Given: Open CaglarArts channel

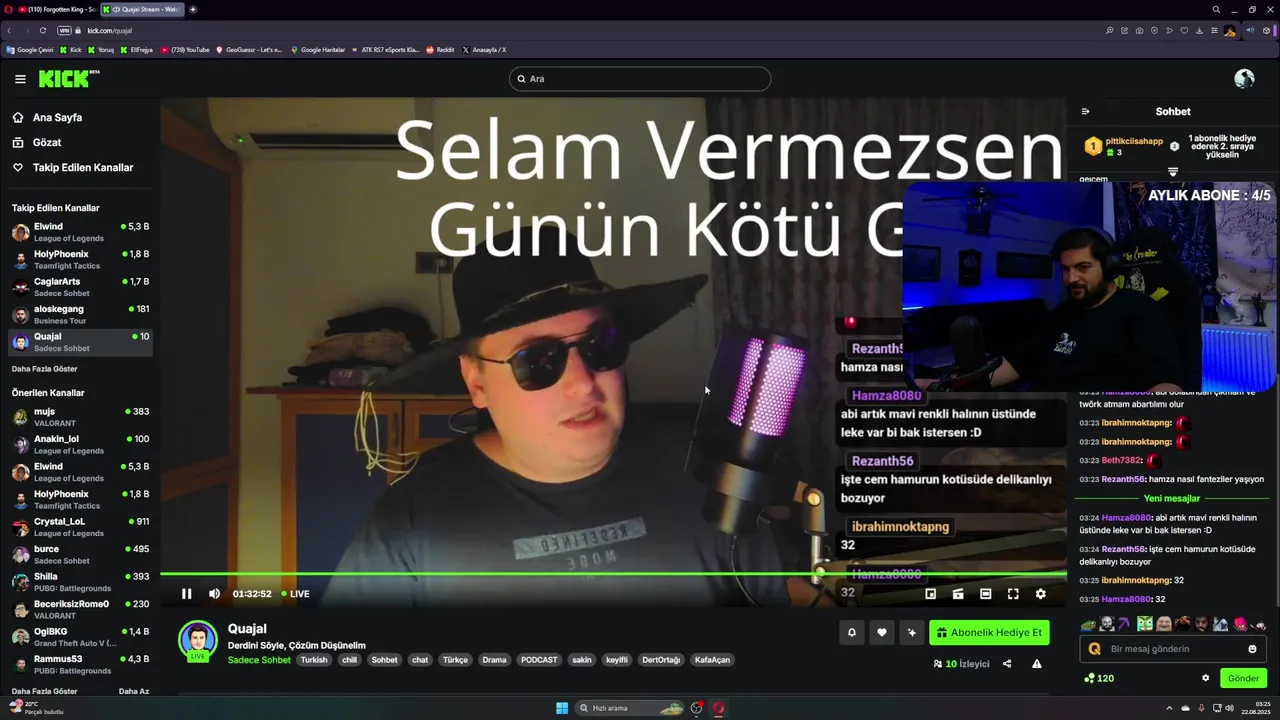Looking at the screenshot, I should [80, 287].
